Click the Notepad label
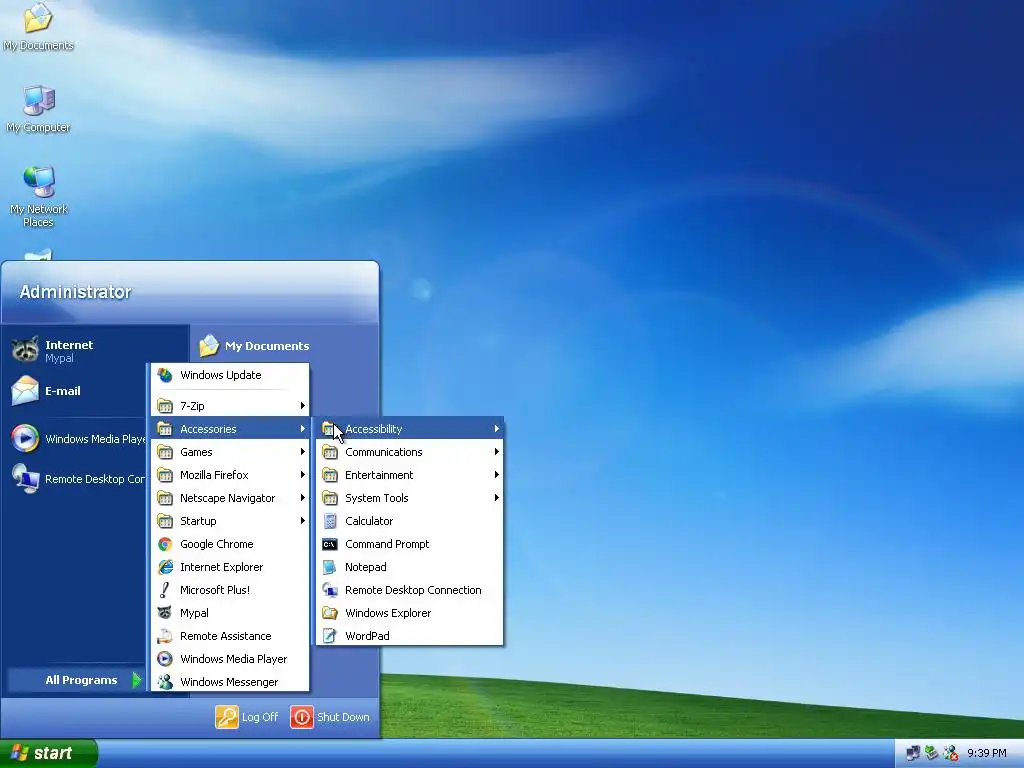 pyautogui.click(x=366, y=567)
